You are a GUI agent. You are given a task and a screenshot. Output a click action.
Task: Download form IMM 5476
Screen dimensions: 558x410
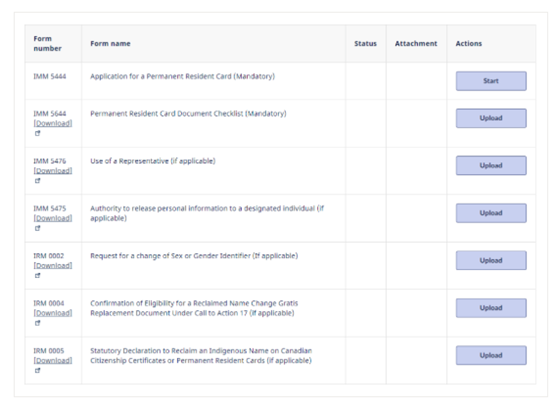tap(53, 171)
